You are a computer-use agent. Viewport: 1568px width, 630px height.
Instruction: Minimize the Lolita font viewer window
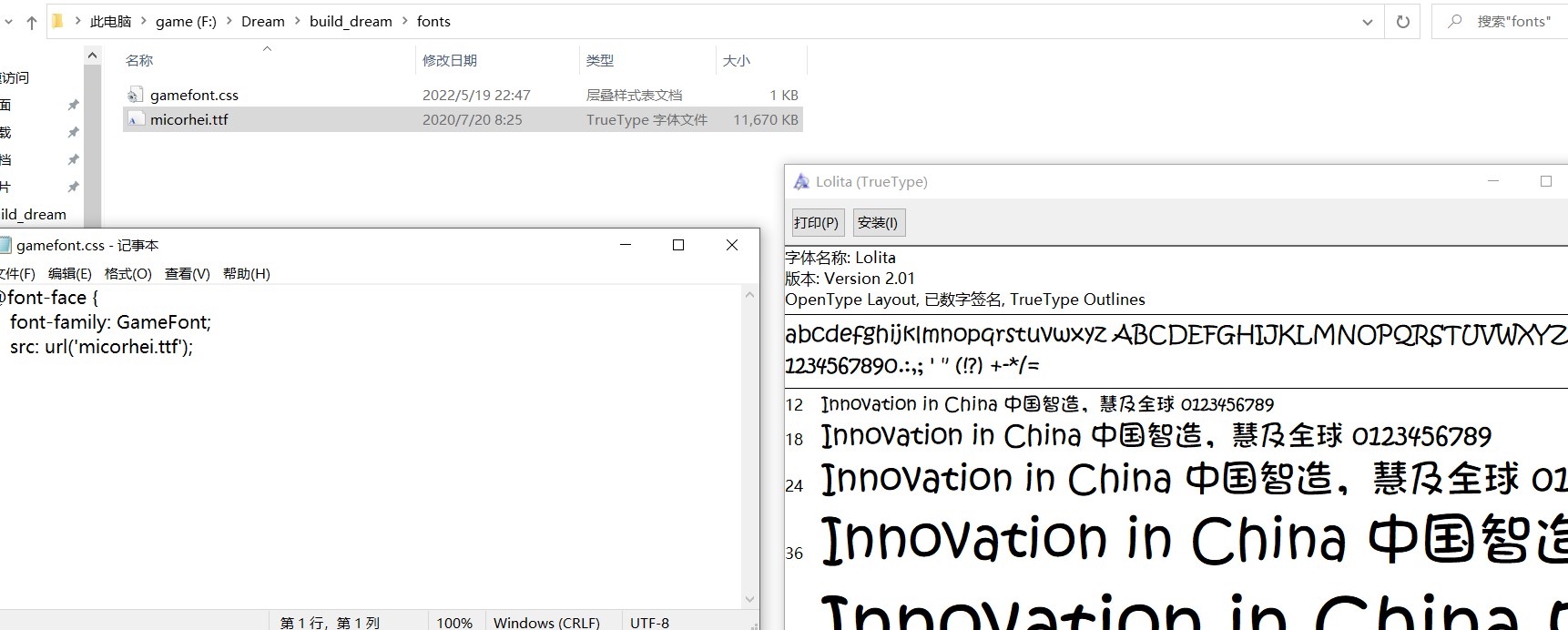click(x=1493, y=181)
